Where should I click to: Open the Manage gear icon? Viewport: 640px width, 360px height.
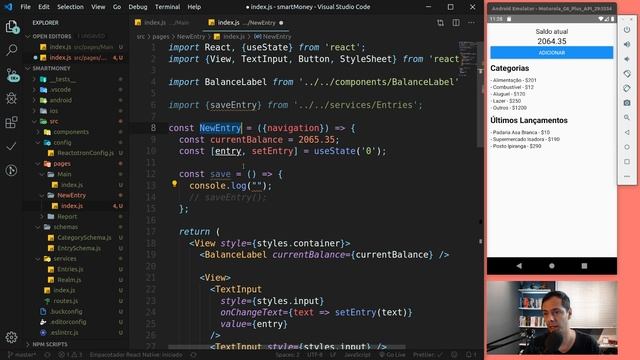pyautogui.click(x=11, y=337)
